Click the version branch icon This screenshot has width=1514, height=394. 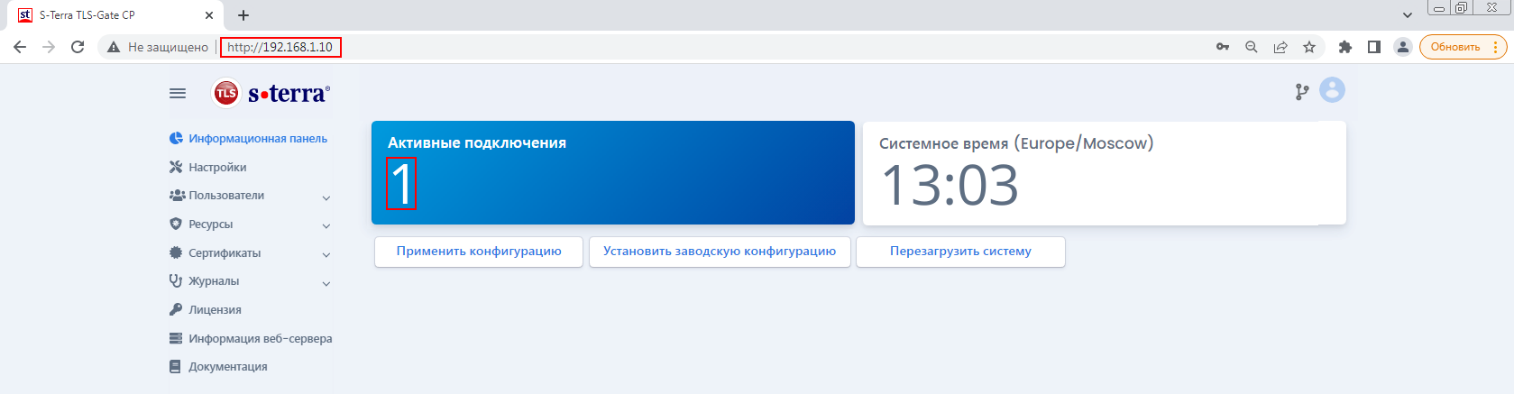point(1301,92)
